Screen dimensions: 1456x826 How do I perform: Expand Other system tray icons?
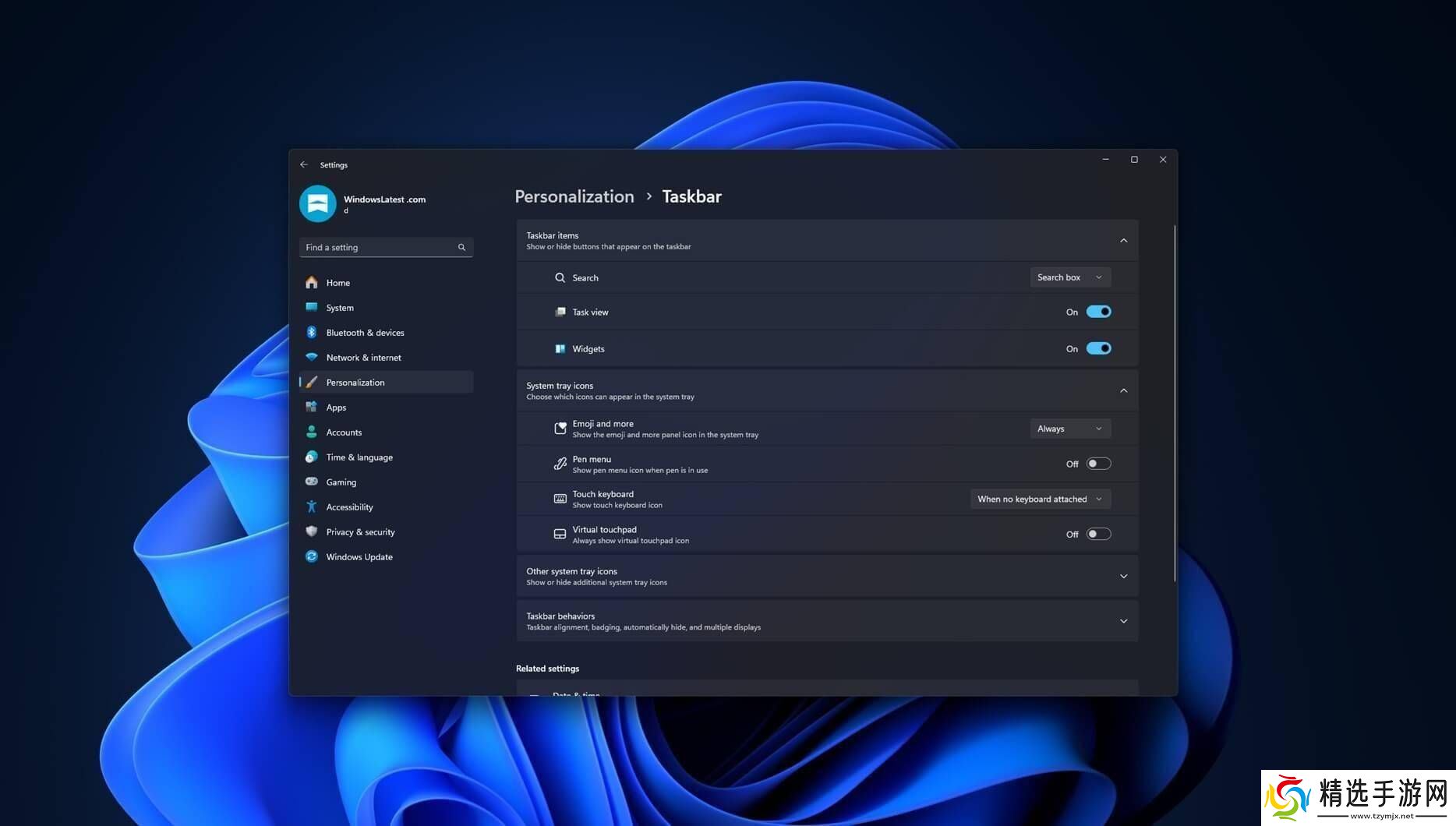[x=1123, y=577]
